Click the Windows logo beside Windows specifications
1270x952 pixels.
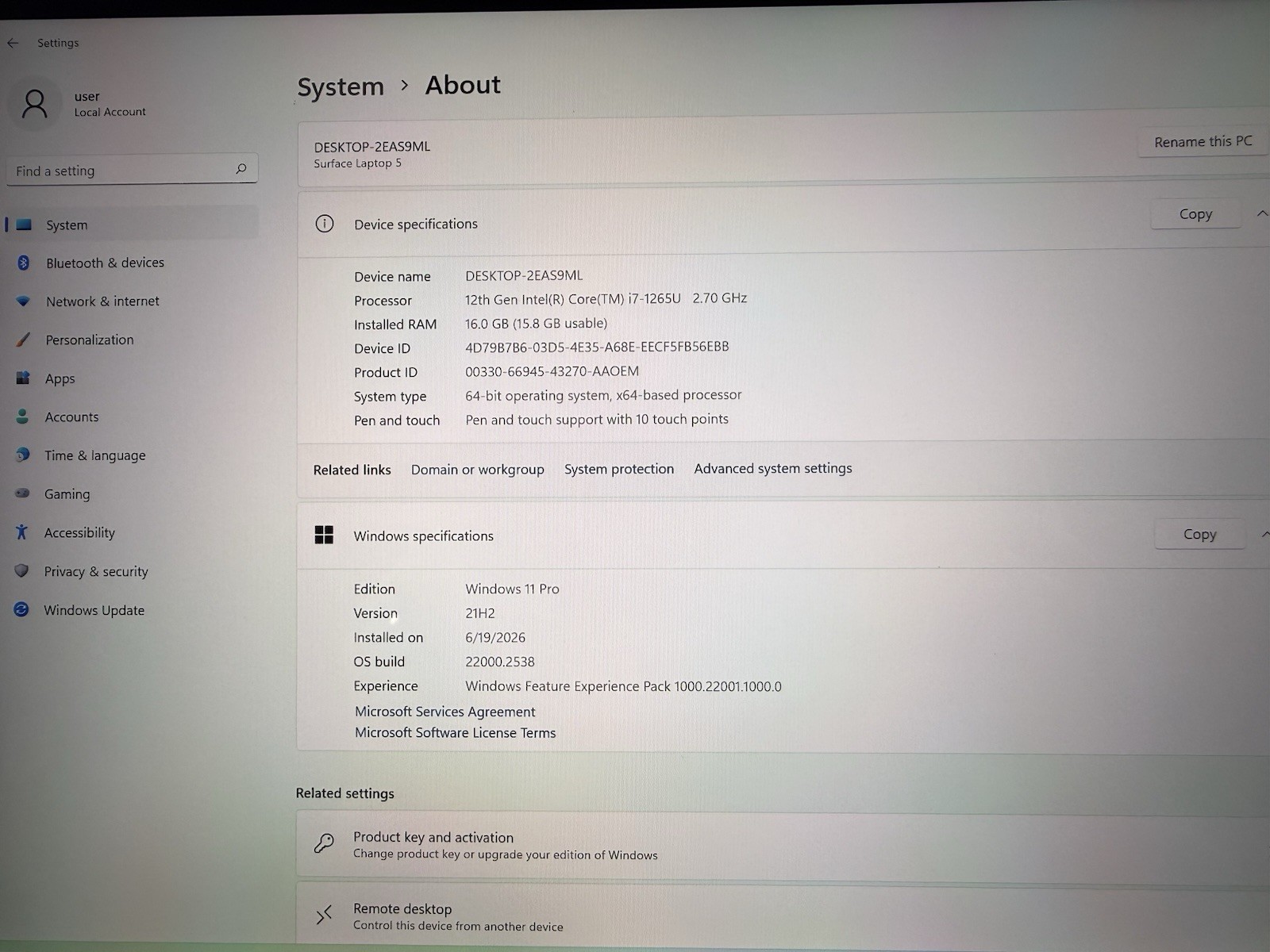(x=324, y=535)
